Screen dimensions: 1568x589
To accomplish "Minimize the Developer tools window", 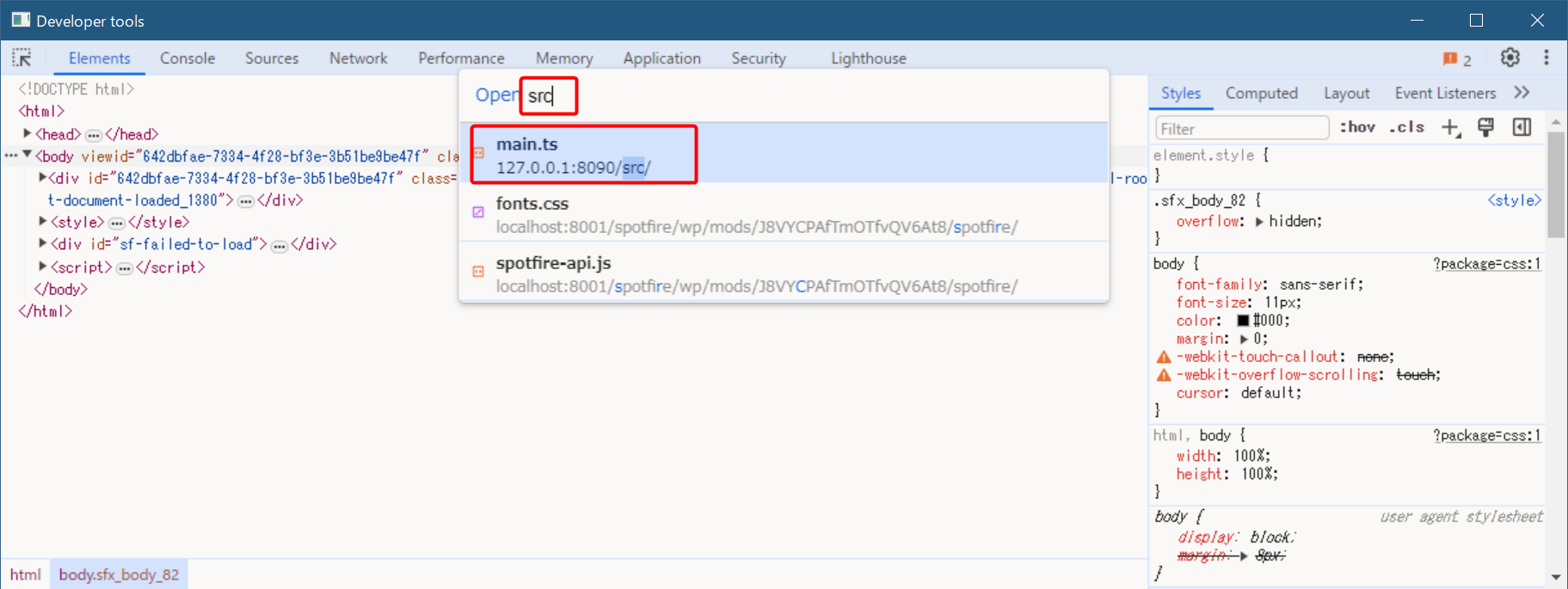I will [x=1417, y=21].
